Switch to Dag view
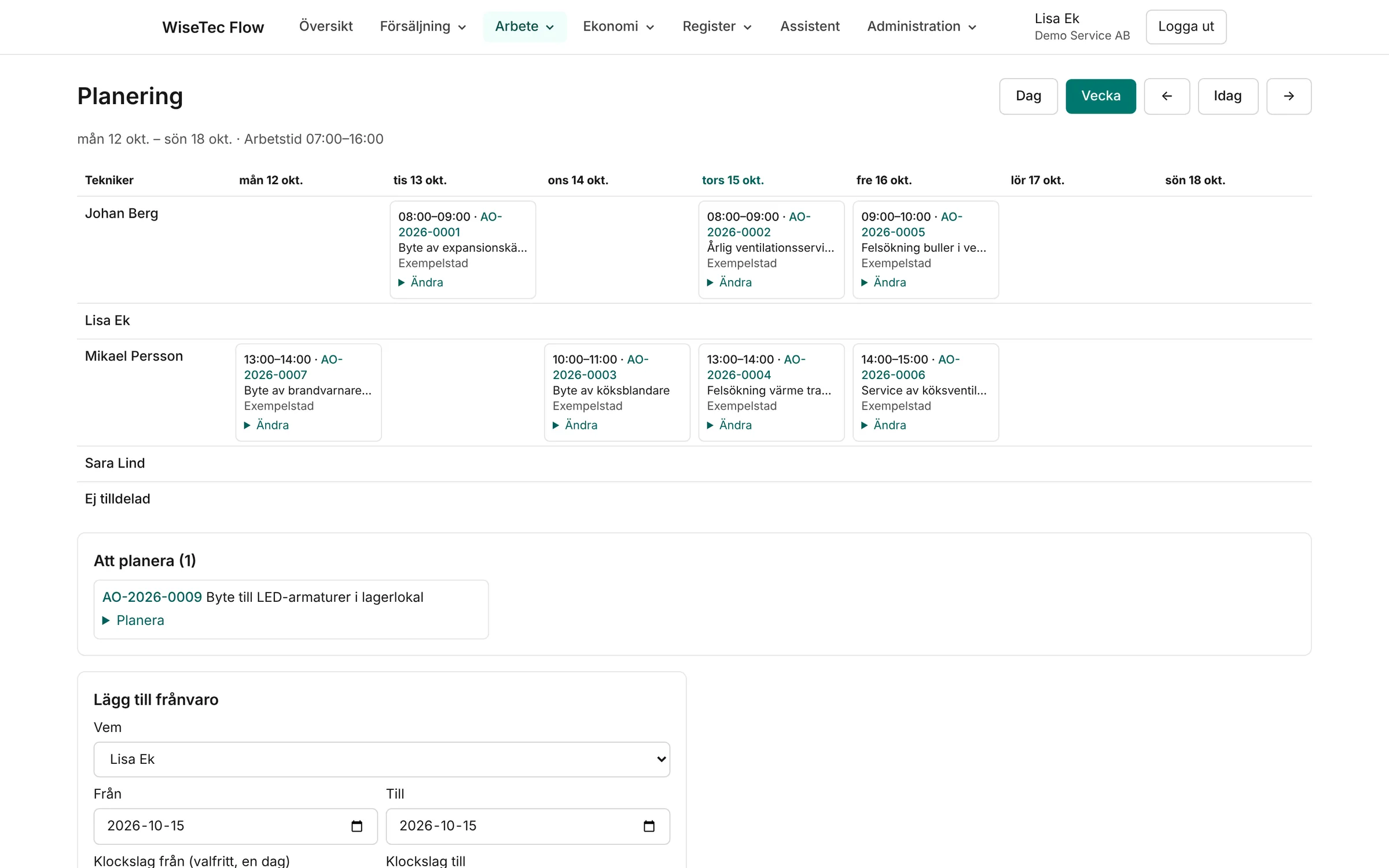Viewport: 1389px width, 868px height. coord(1028,96)
